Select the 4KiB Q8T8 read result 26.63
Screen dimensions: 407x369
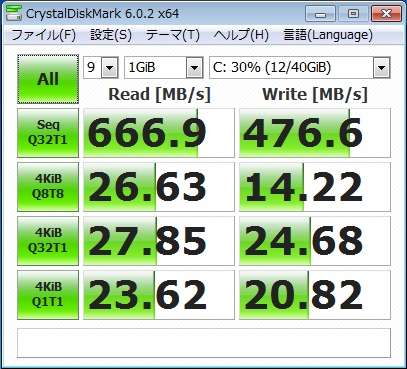159,187
